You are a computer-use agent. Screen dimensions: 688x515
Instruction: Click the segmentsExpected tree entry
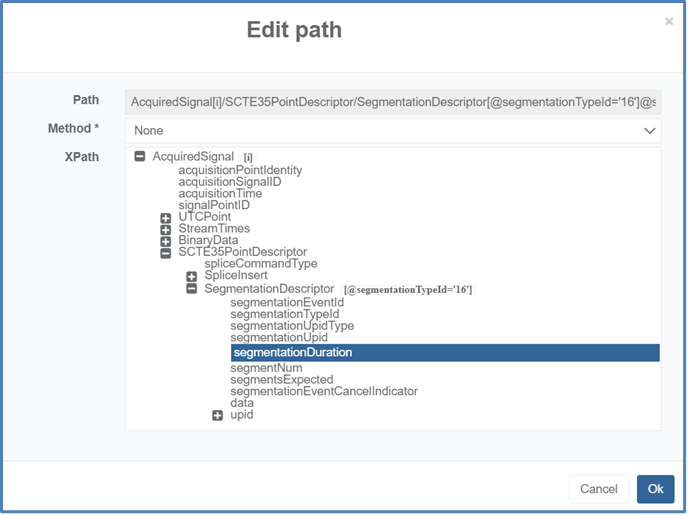click(281, 380)
